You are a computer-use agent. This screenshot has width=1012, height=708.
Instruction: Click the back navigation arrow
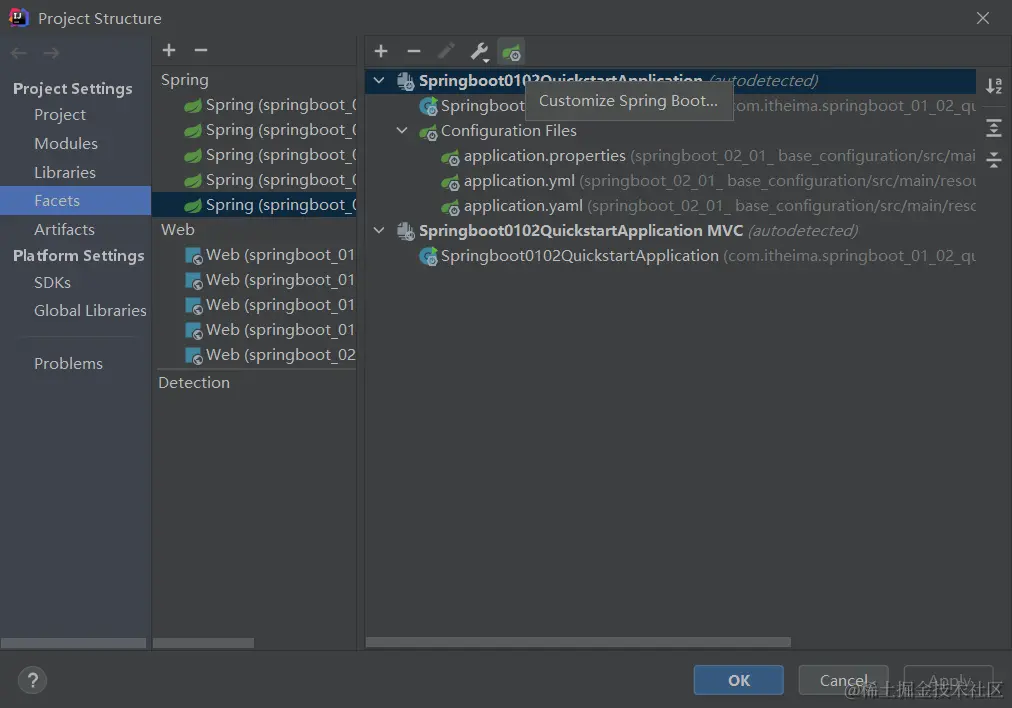coord(19,53)
